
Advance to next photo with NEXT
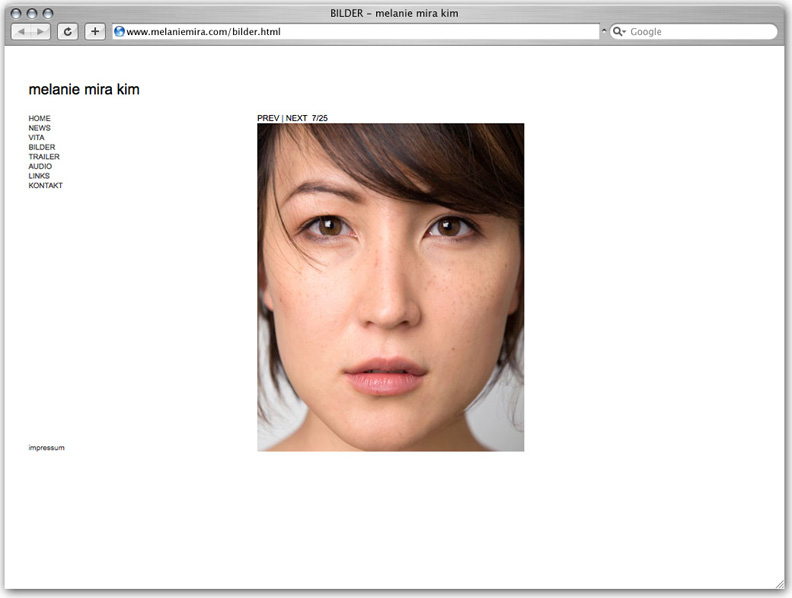pos(296,118)
